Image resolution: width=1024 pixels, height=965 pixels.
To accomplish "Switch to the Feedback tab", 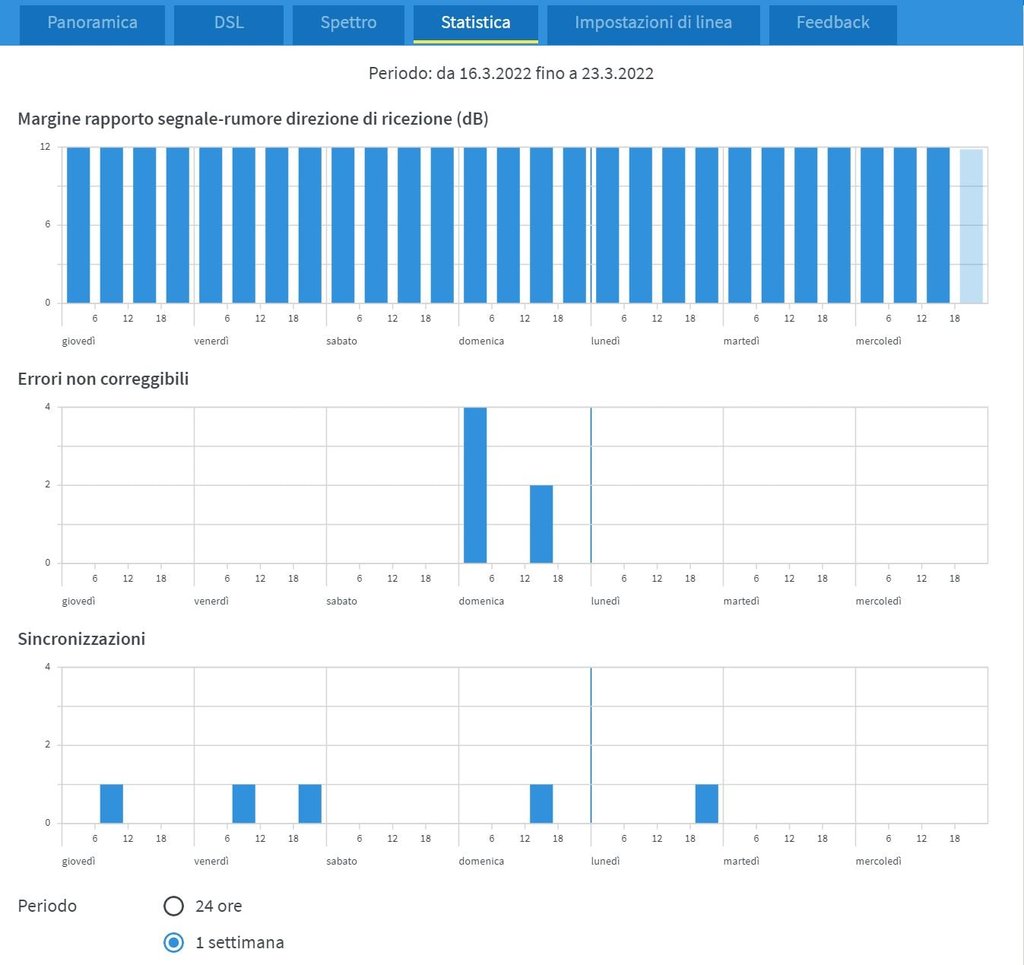I will tap(832, 23).
